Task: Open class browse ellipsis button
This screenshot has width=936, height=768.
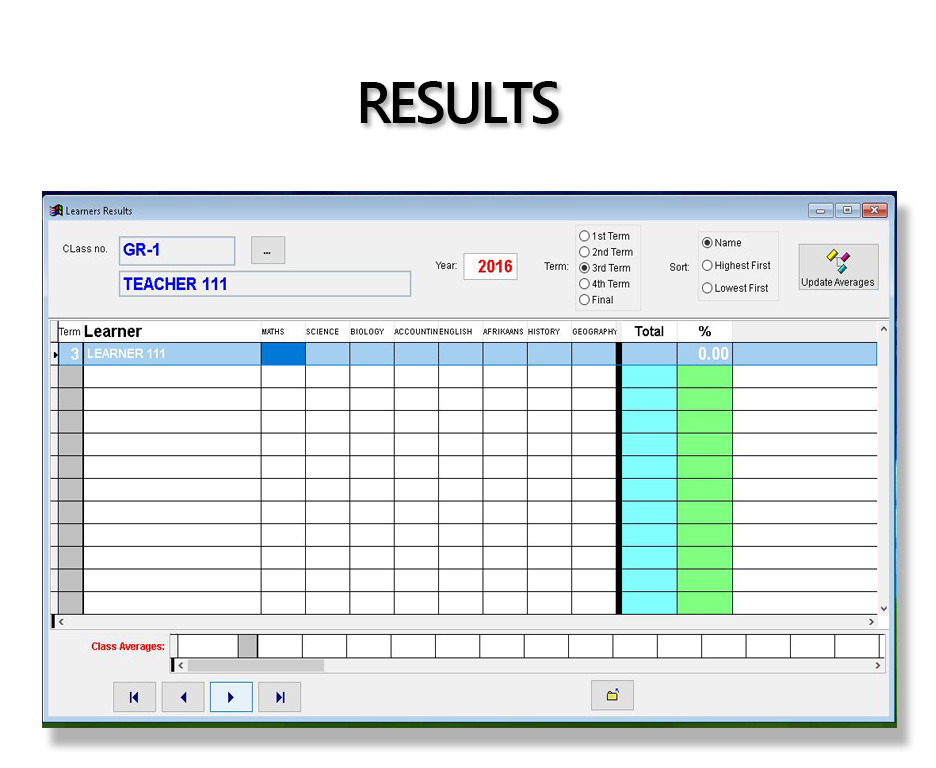Action: (x=268, y=251)
